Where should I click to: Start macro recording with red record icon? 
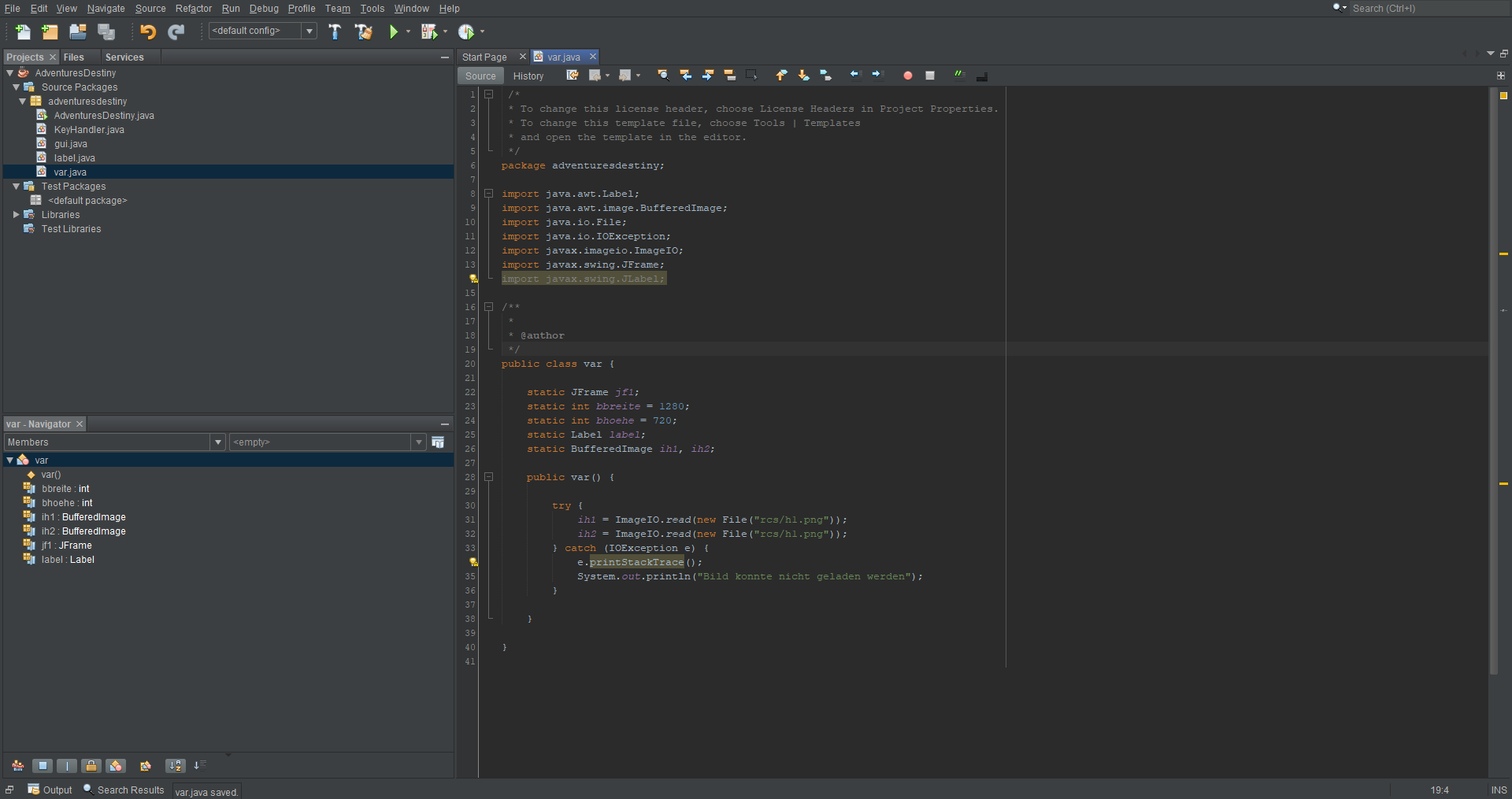tap(907, 75)
